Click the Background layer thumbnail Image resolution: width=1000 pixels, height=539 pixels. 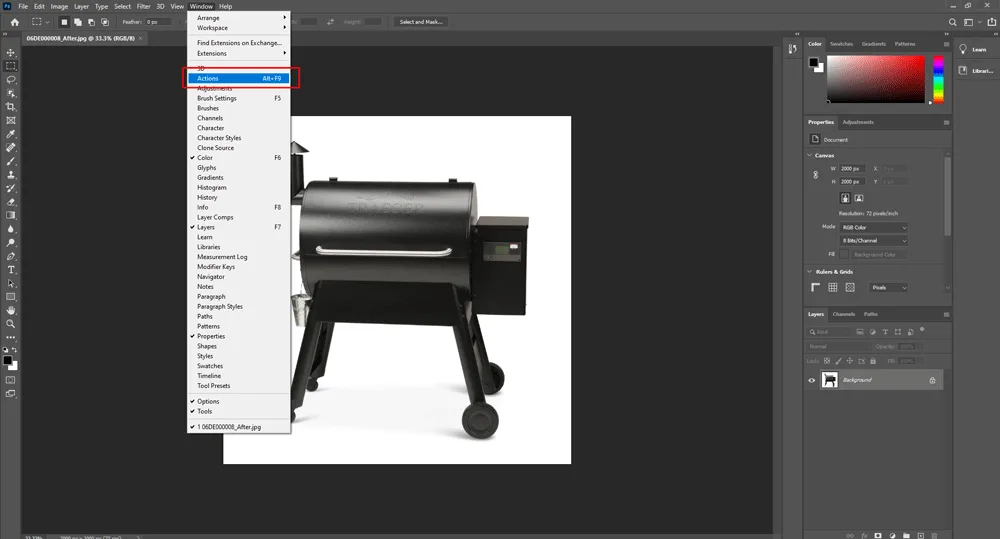pos(830,380)
